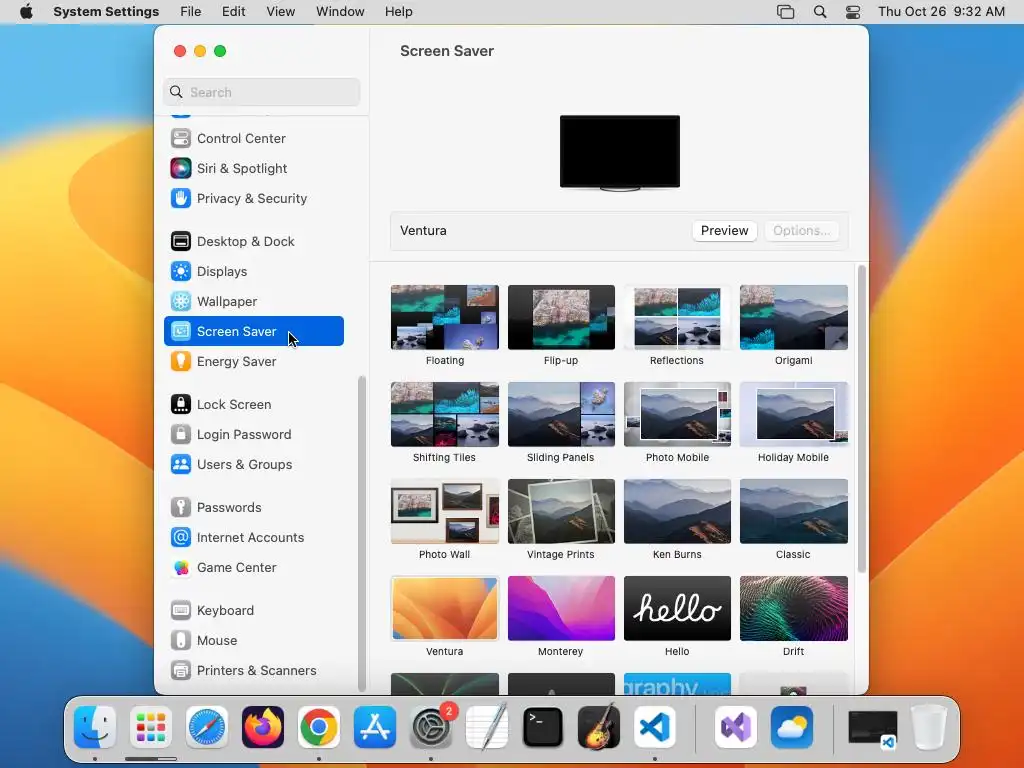Image resolution: width=1024 pixels, height=768 pixels.
Task: Select Printers & Scanners sidebar icon
Action: click(181, 671)
